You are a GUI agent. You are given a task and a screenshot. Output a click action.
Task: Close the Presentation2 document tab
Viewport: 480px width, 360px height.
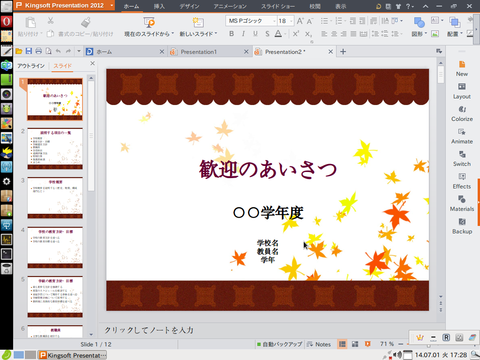coord(330,52)
